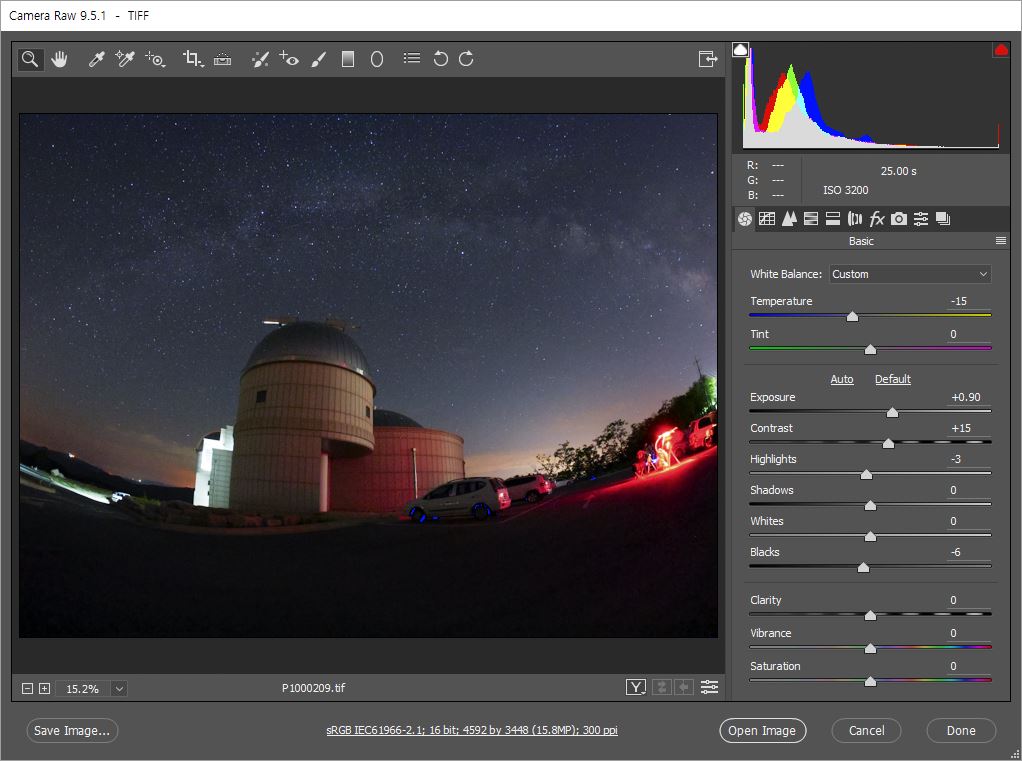1022x761 pixels.
Task: Rotate image 90 degrees clockwise
Action: [466, 59]
